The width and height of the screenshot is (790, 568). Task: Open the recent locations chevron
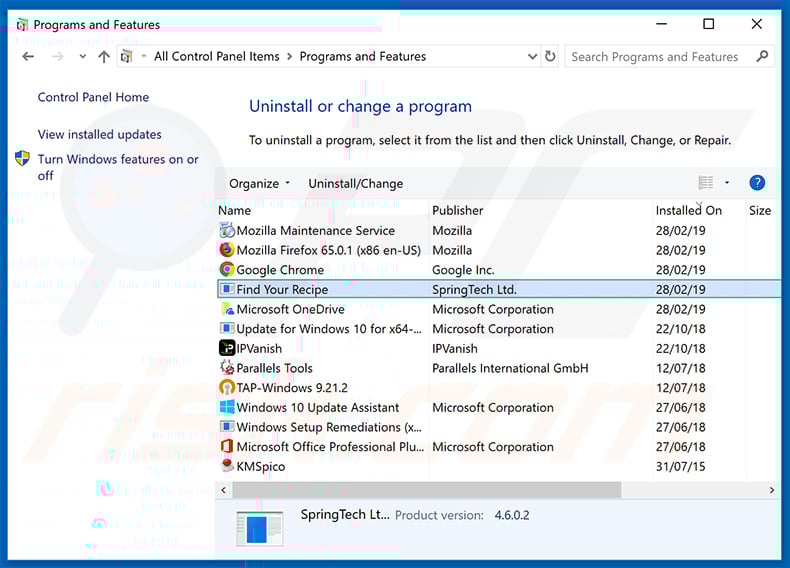click(83, 57)
